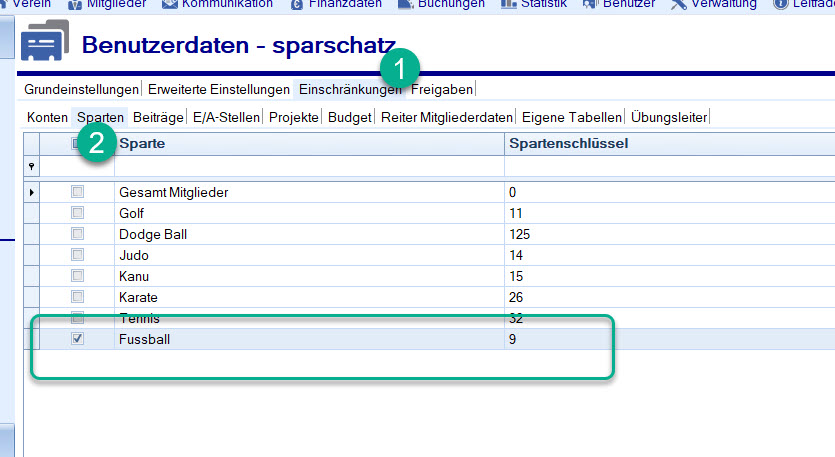Select the Karate row text
Screen dimensions: 835x457
pos(138,297)
